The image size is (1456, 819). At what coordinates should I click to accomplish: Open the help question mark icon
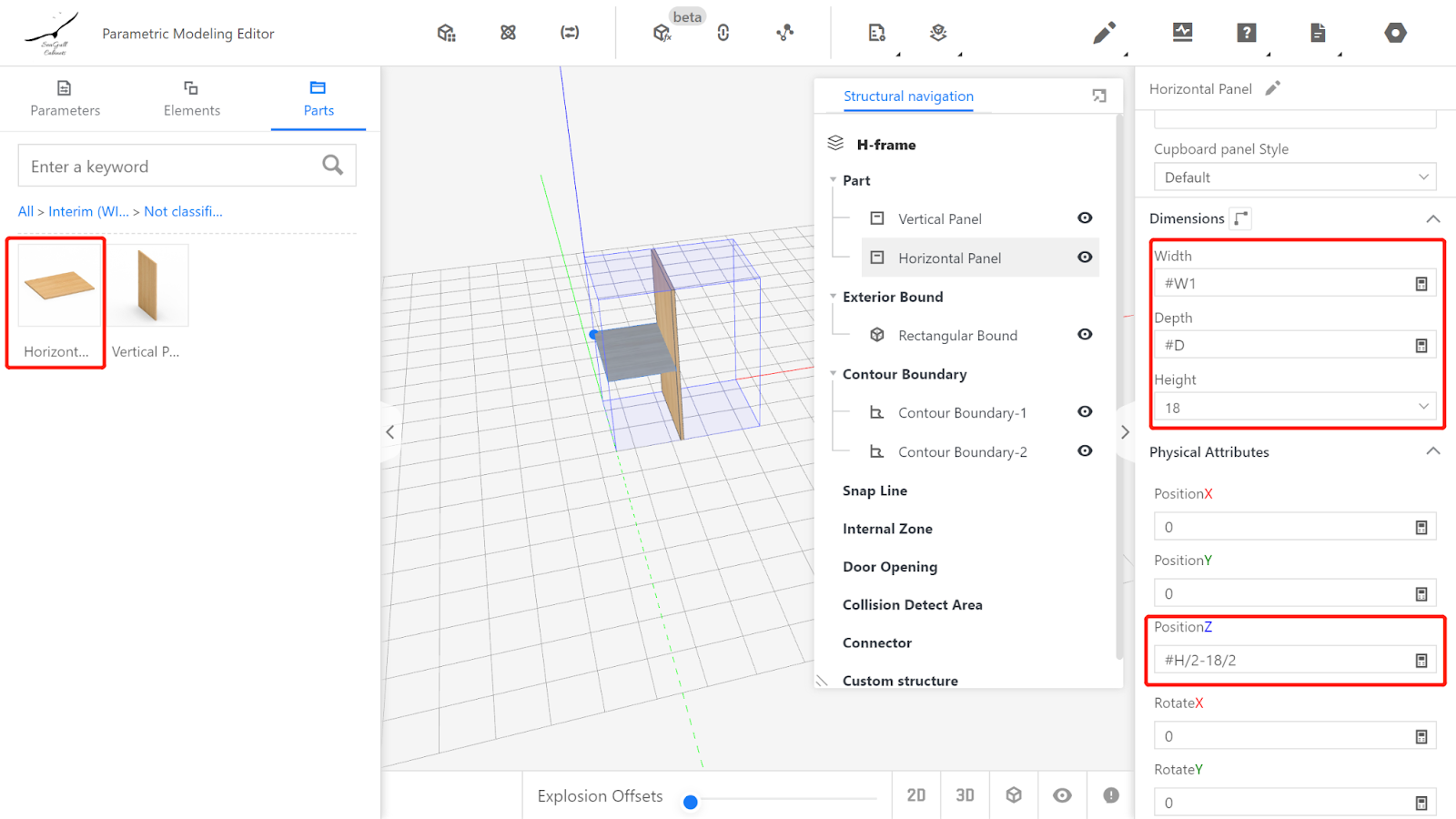[x=1247, y=34]
